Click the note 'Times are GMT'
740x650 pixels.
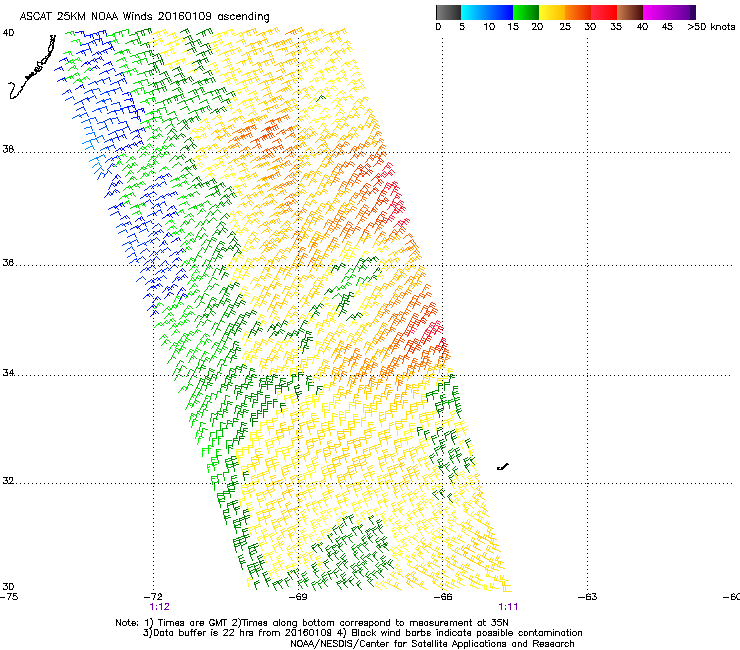193,623
